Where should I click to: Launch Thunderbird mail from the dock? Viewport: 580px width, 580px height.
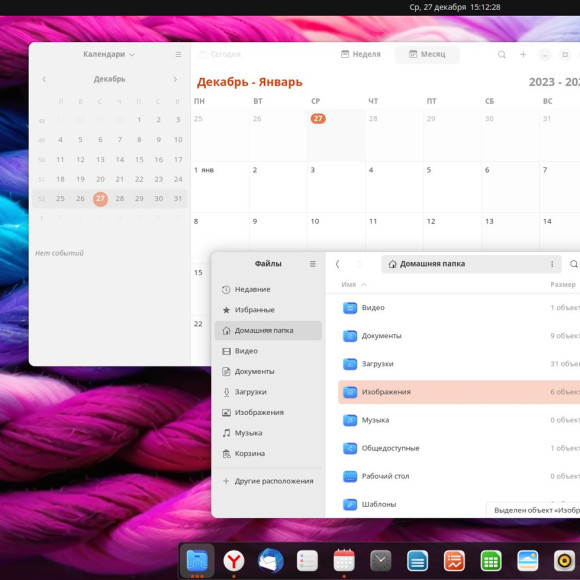270,561
